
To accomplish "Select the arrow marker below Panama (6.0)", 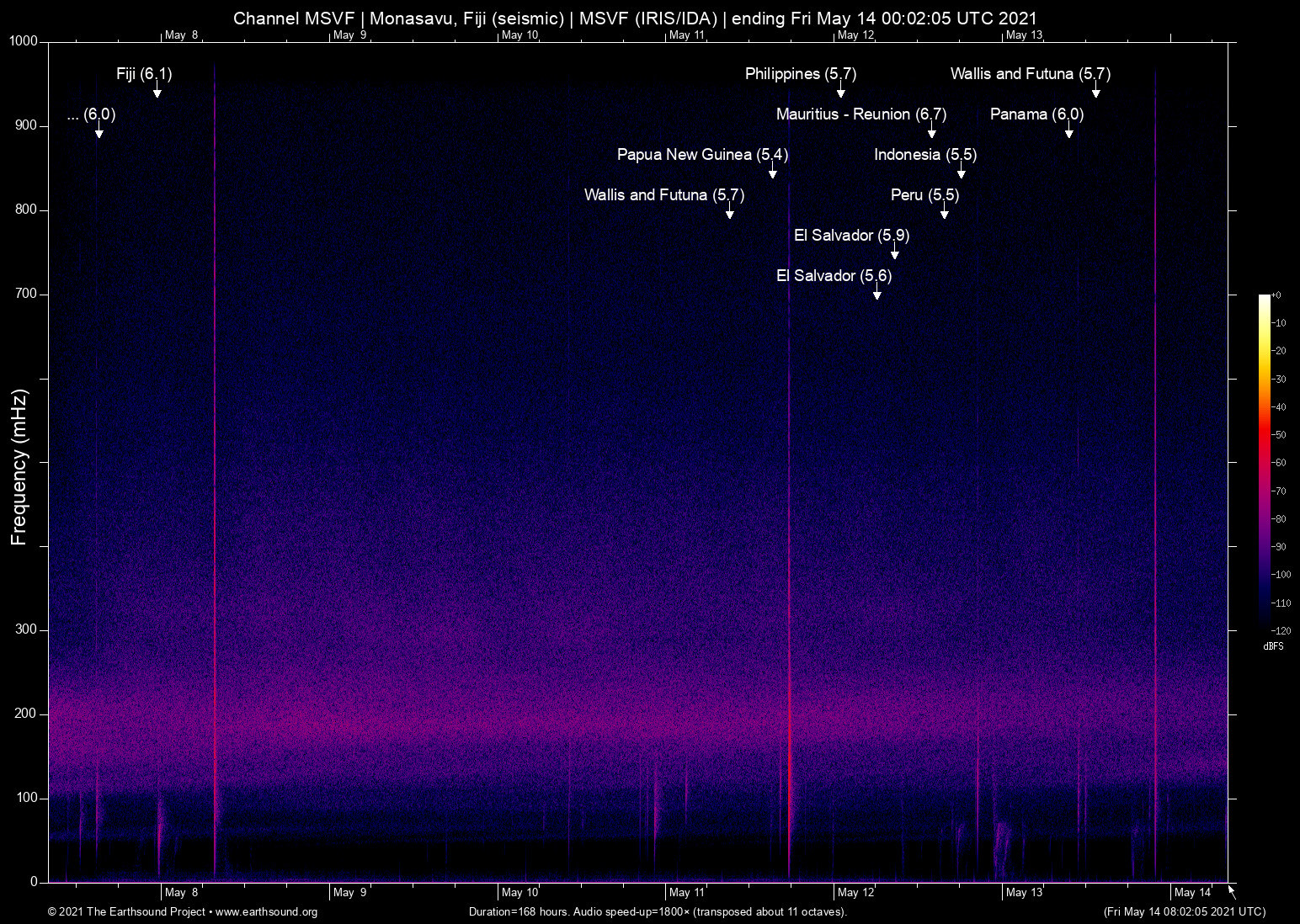I will coord(1068,132).
